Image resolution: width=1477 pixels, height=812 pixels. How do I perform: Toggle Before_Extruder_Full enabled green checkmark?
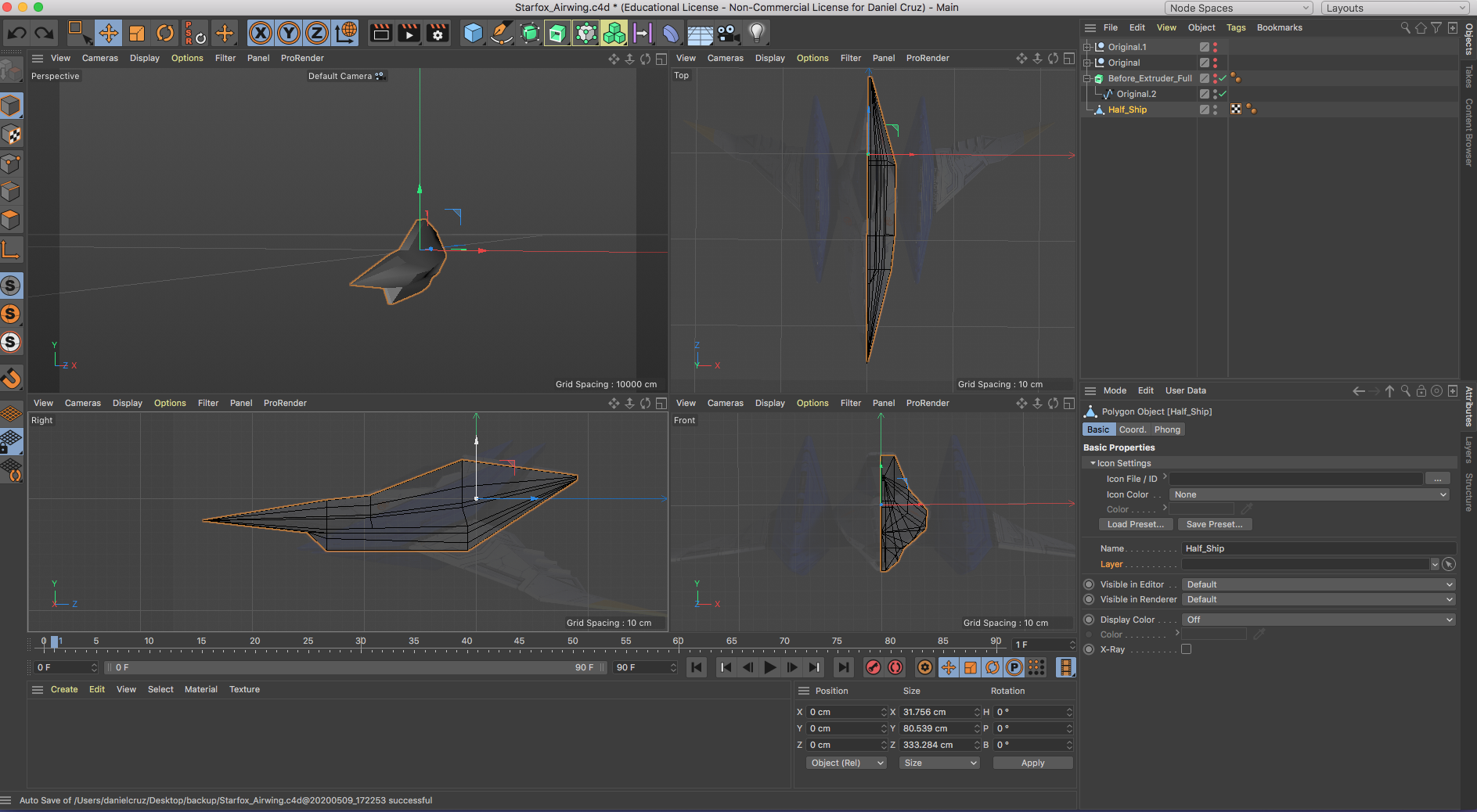point(1223,78)
